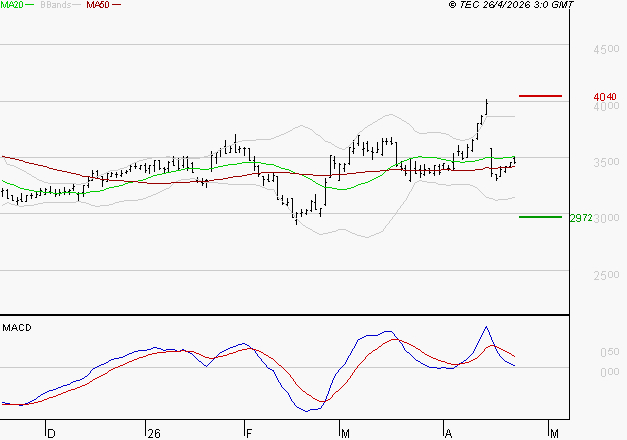Click the F month marker on time axis
The width and height of the screenshot is (627, 440).
(249, 434)
